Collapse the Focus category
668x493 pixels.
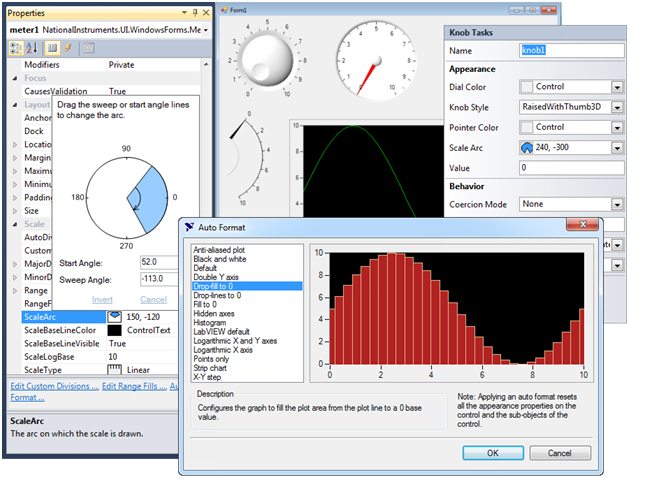click(15, 77)
